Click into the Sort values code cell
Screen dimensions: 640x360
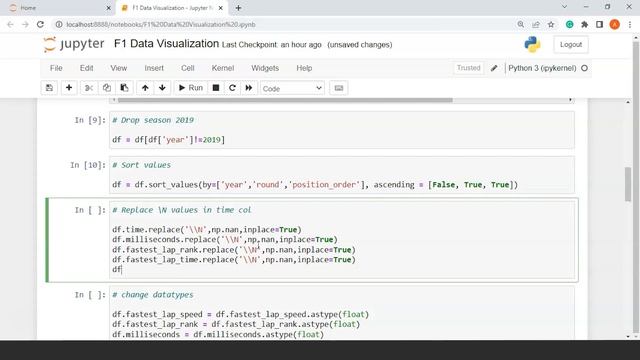[x=342, y=175]
